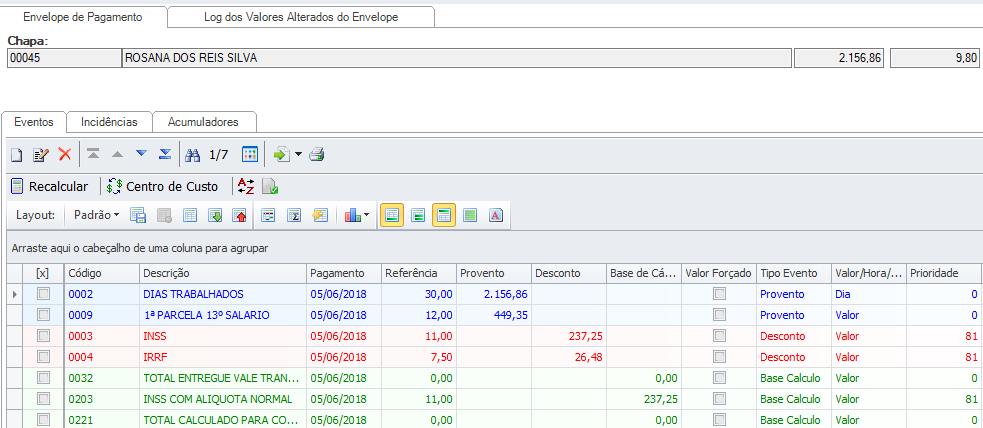Click the New record blank page icon
Image resolution: width=983 pixels, height=428 pixels.
point(17,154)
